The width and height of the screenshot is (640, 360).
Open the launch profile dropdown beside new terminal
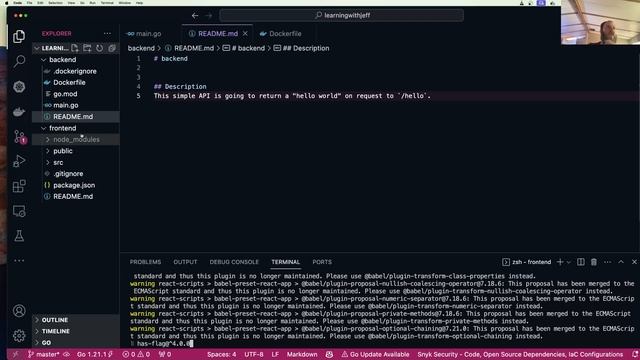point(569,262)
